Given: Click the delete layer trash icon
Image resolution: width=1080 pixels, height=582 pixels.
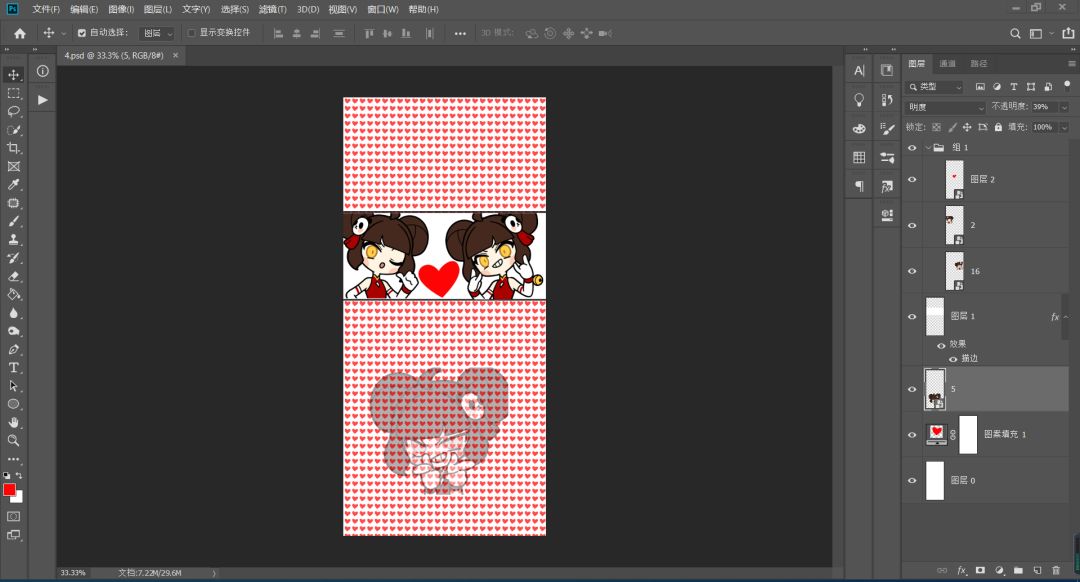Looking at the screenshot, I should click(x=1056, y=570).
